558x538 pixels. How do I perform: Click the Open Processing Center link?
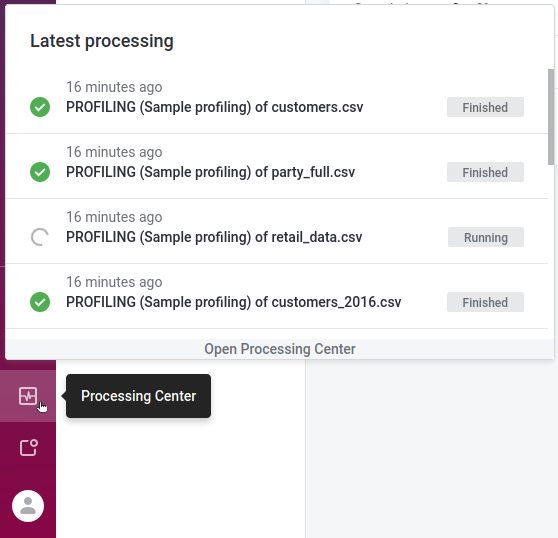tap(280, 349)
